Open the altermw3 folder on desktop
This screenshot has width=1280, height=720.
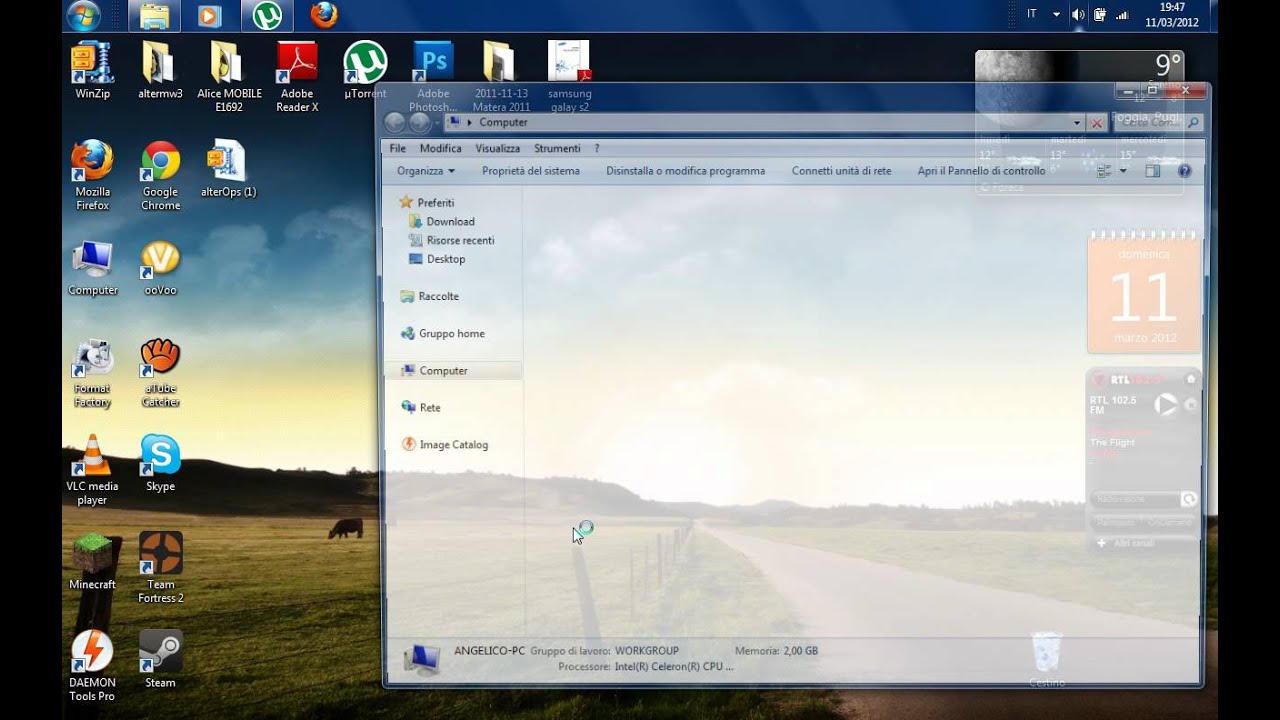160,70
